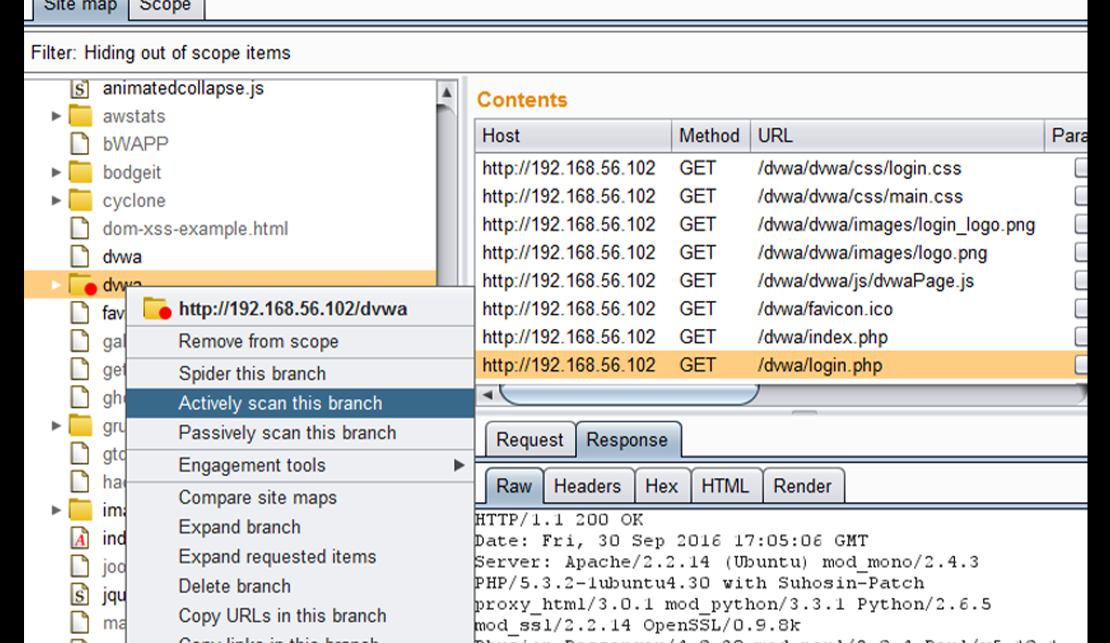Switch to the Hex view tab
1110x643 pixels.
coord(661,486)
